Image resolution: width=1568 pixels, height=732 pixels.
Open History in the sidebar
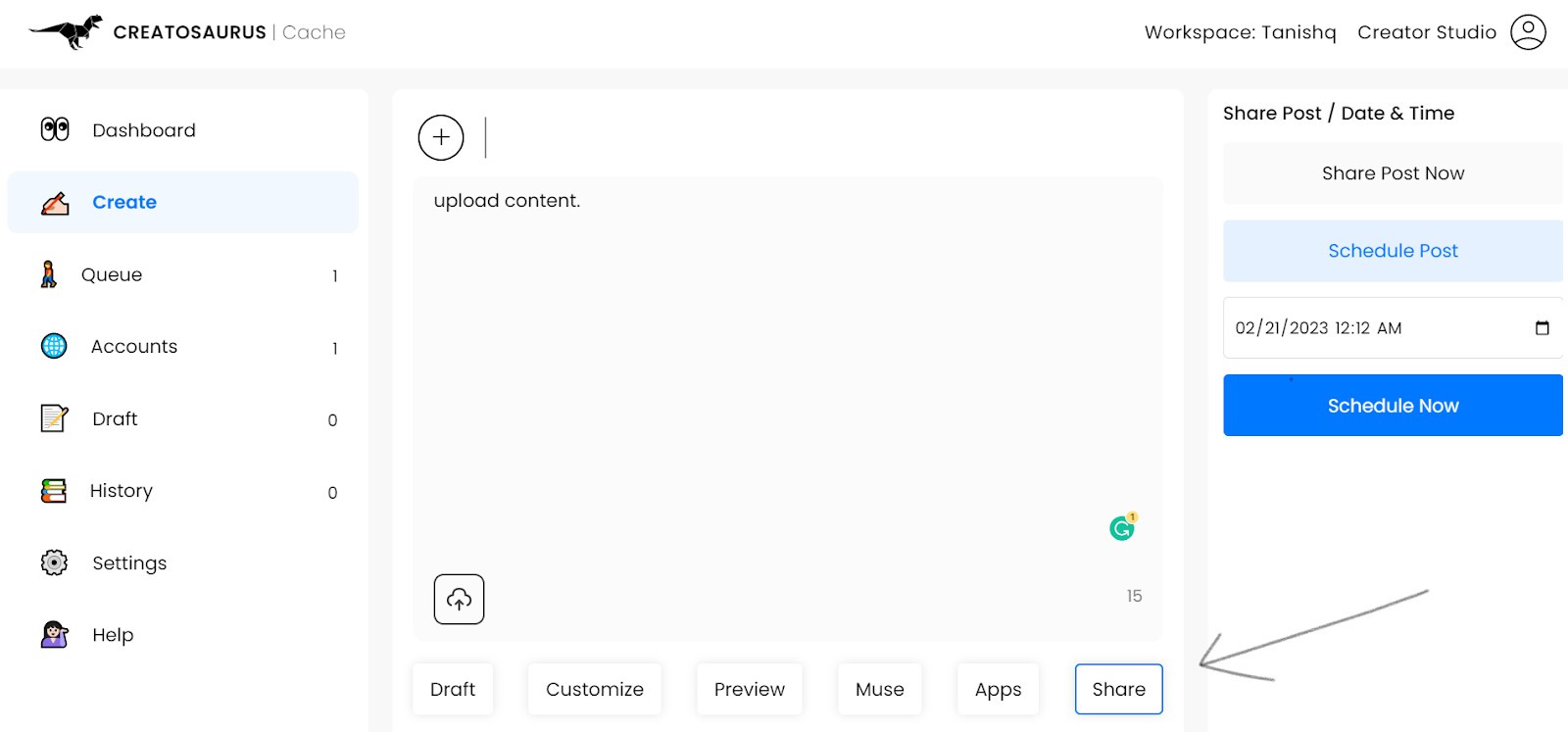pos(183,490)
